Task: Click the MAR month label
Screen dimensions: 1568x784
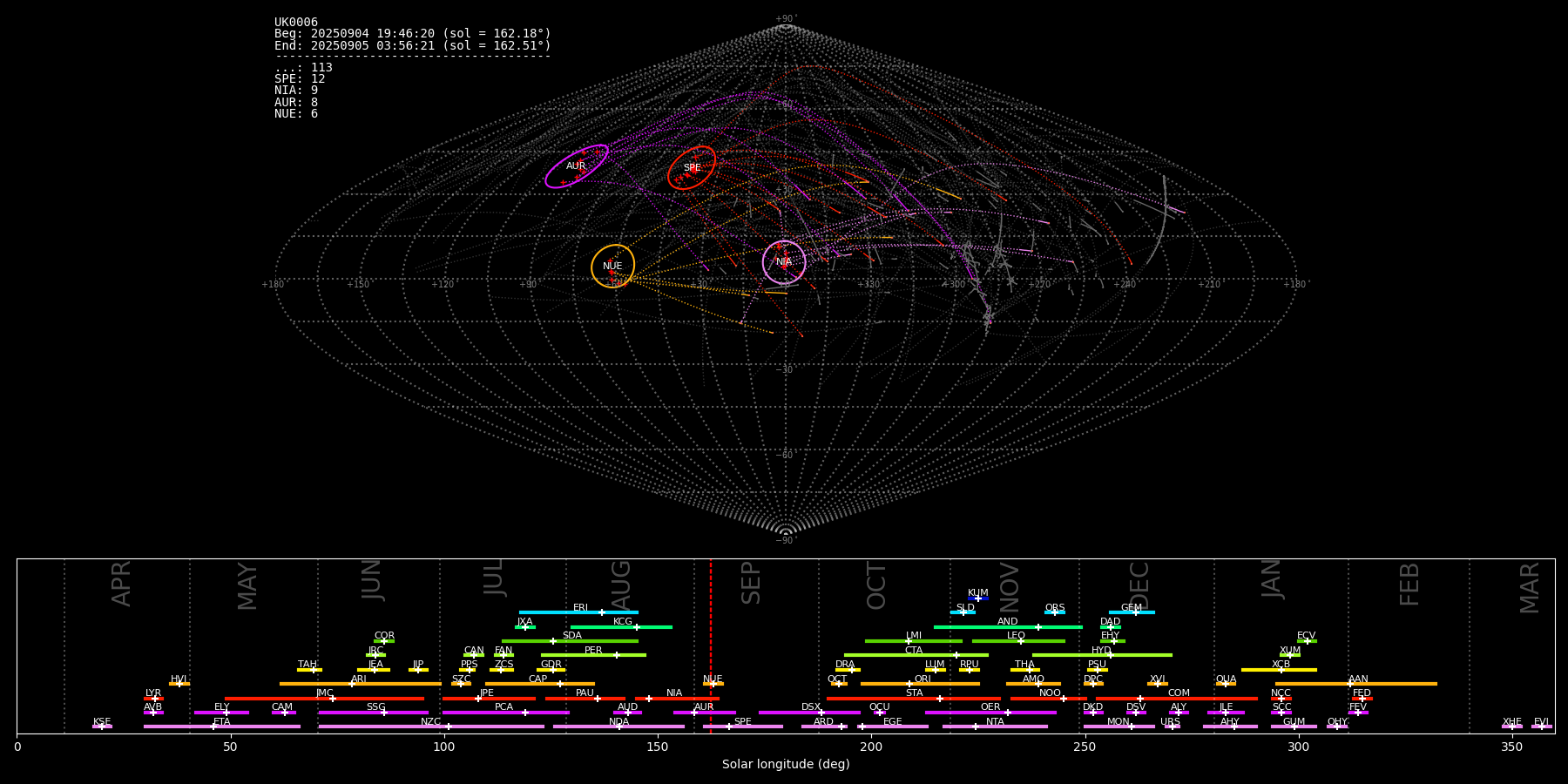Action: coord(1530,588)
